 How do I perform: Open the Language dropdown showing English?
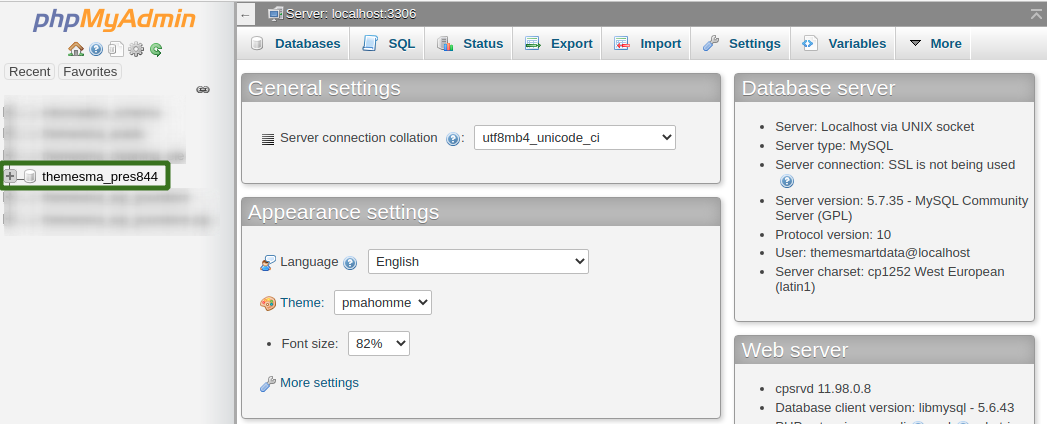click(478, 262)
